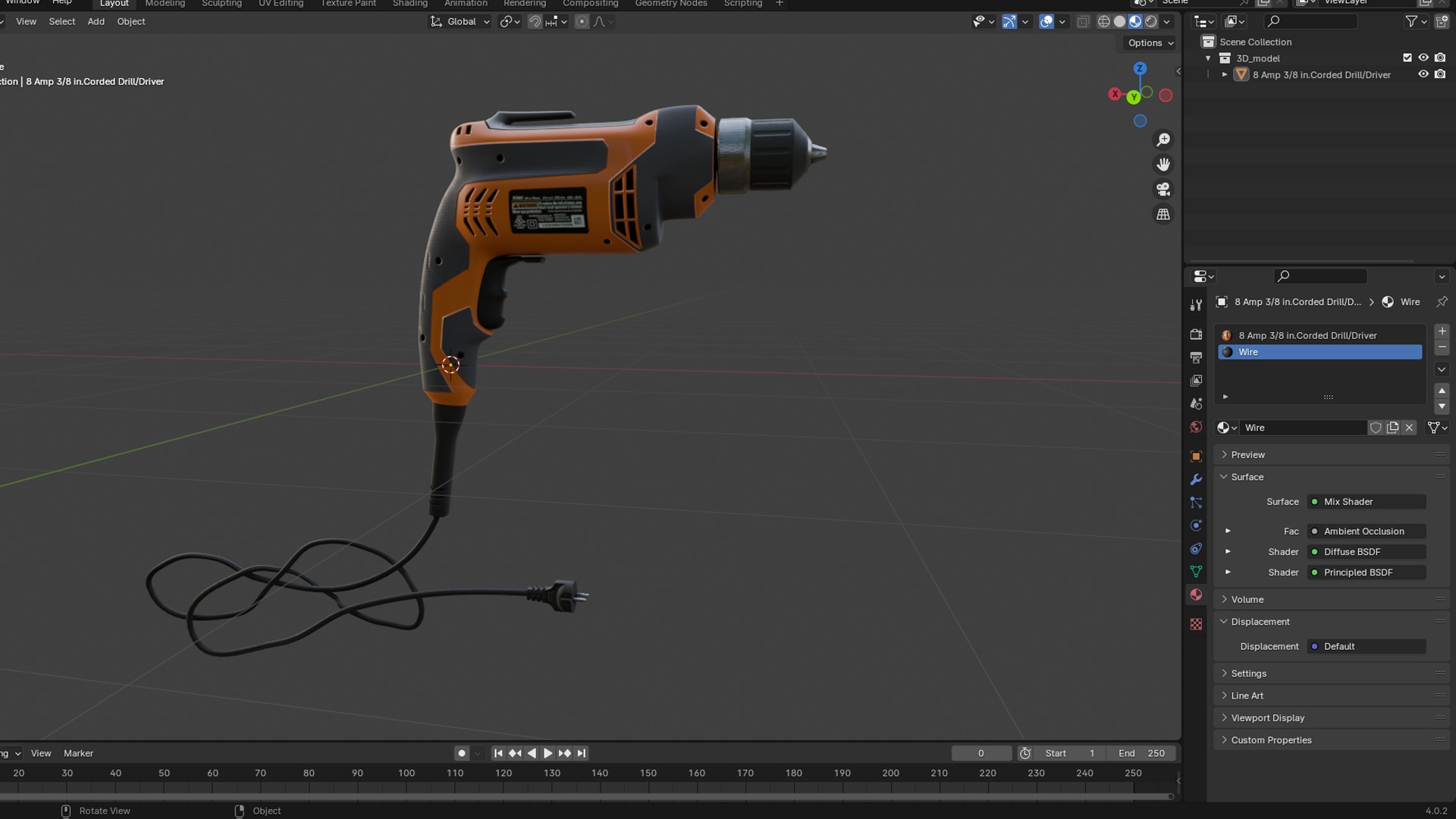Open the Texture properties tab
1456x819 pixels.
[x=1196, y=624]
